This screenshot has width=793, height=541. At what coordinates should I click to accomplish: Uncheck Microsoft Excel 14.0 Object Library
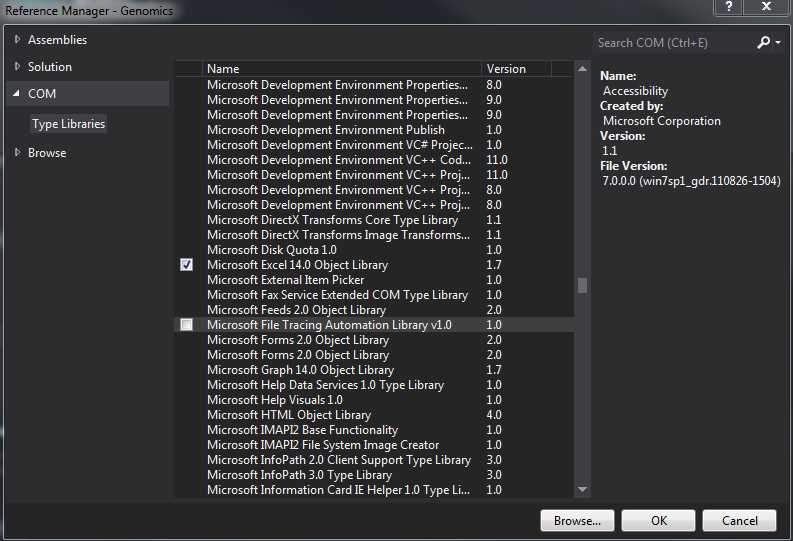pos(186,264)
